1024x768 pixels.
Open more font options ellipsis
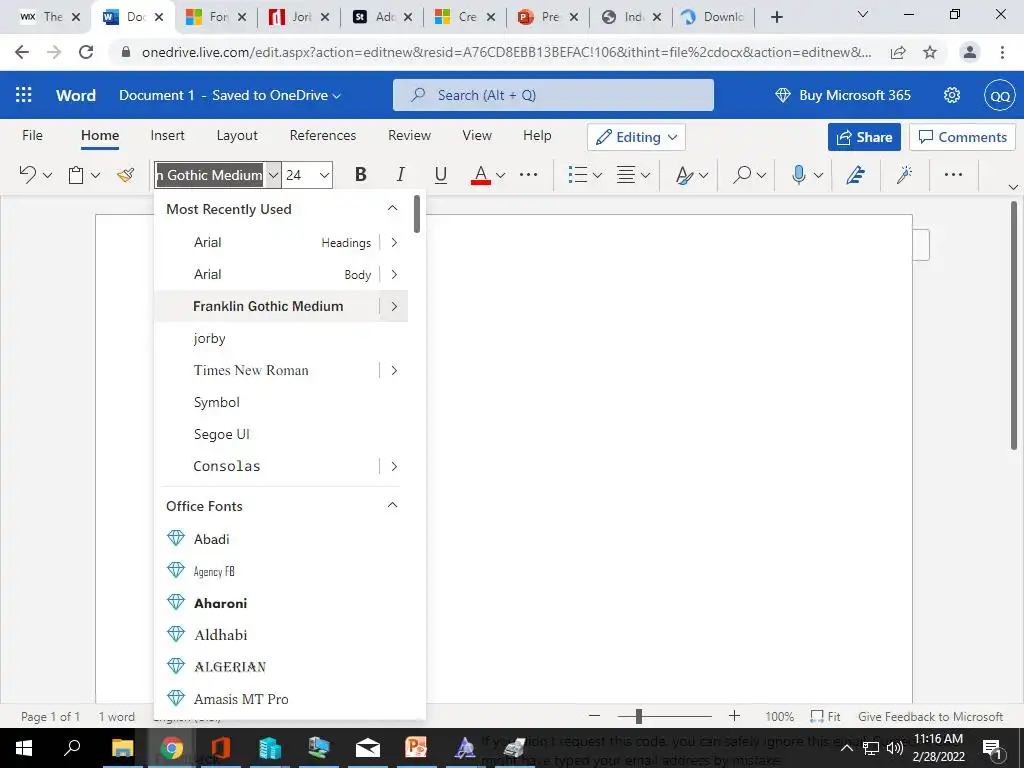528,175
